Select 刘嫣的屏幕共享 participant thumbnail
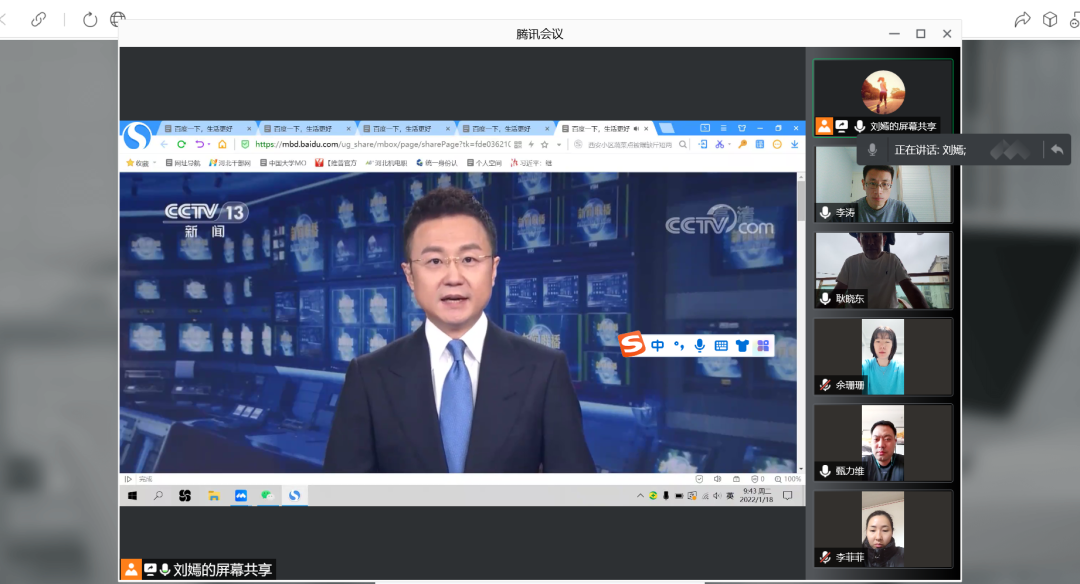Image resolution: width=1080 pixels, height=584 pixels. pos(883,97)
